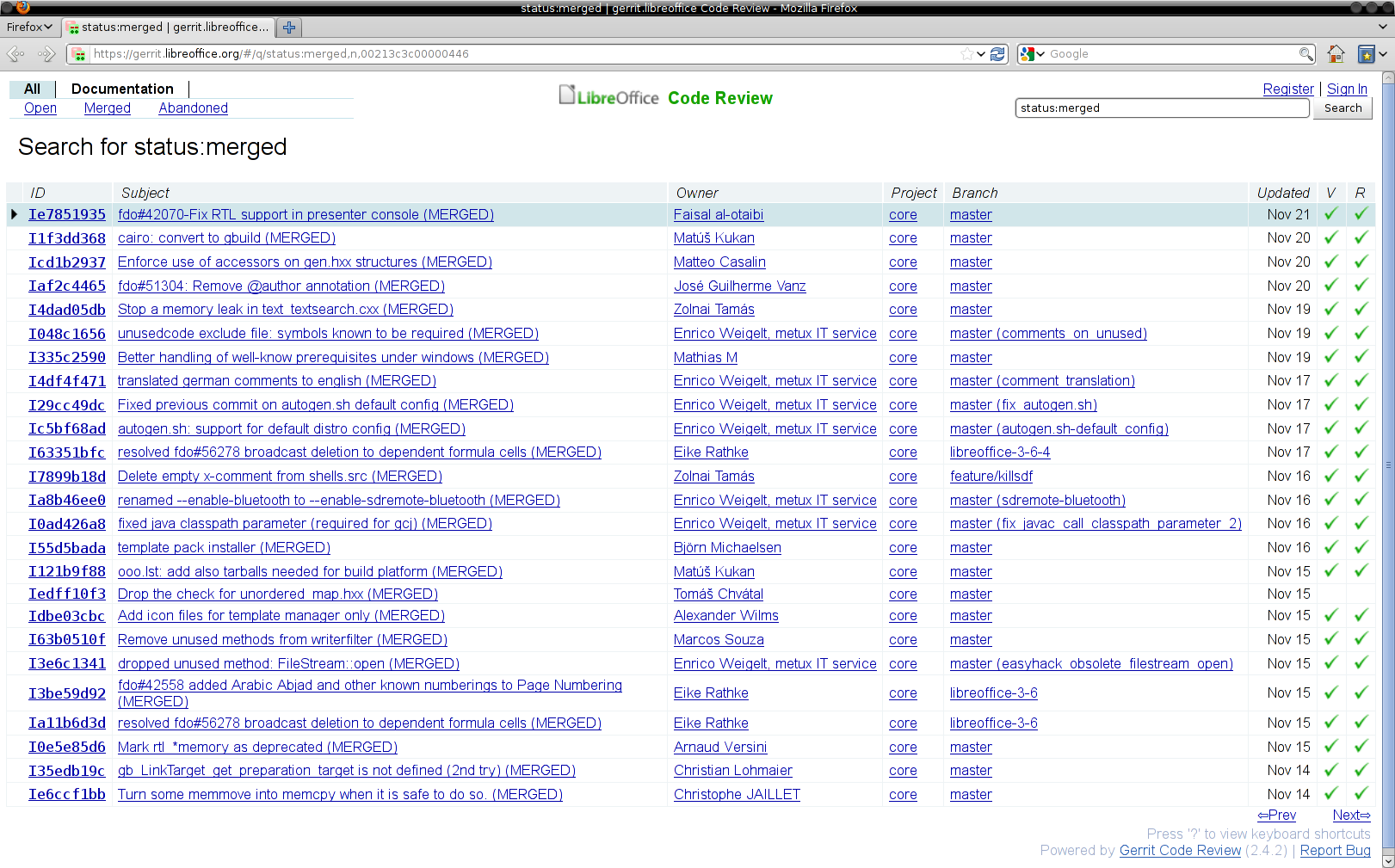
Task: Open branch libreoffice-3-6-4
Action: [1000, 452]
